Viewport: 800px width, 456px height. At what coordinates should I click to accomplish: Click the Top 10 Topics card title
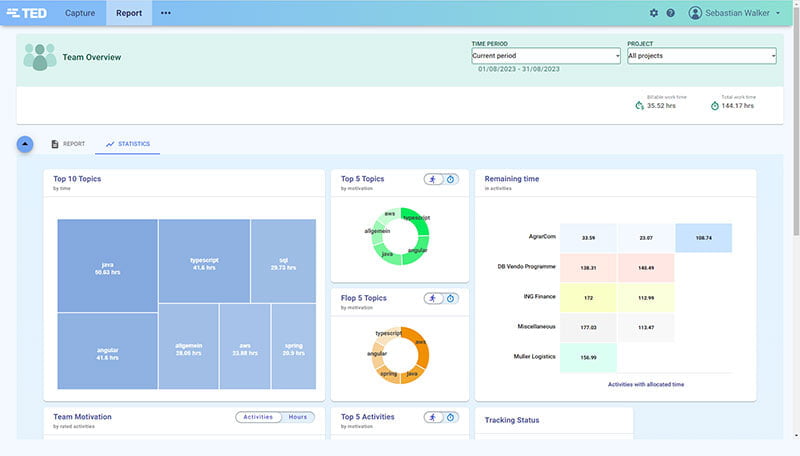pos(77,179)
